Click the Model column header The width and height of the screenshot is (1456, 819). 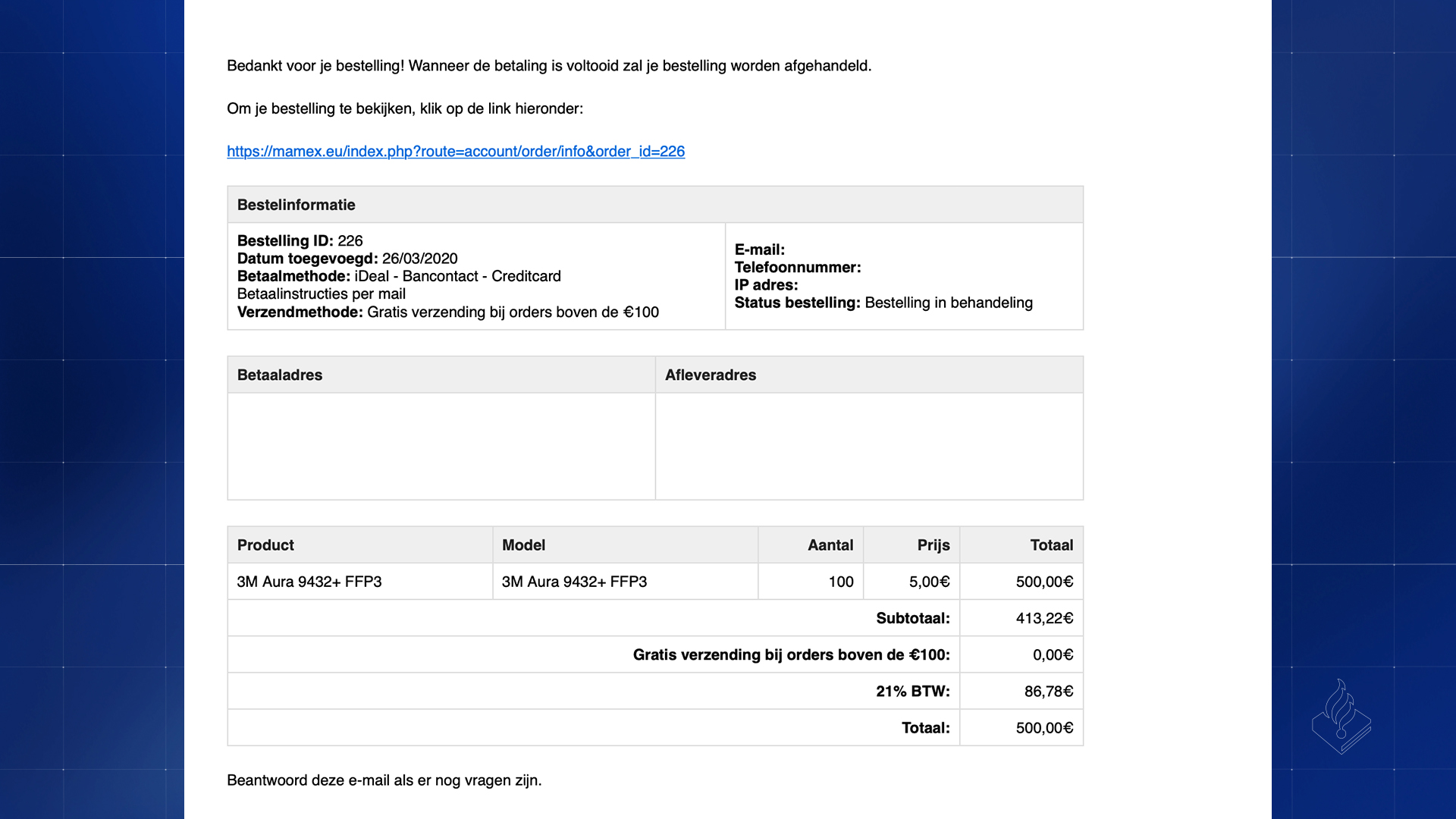pos(524,545)
